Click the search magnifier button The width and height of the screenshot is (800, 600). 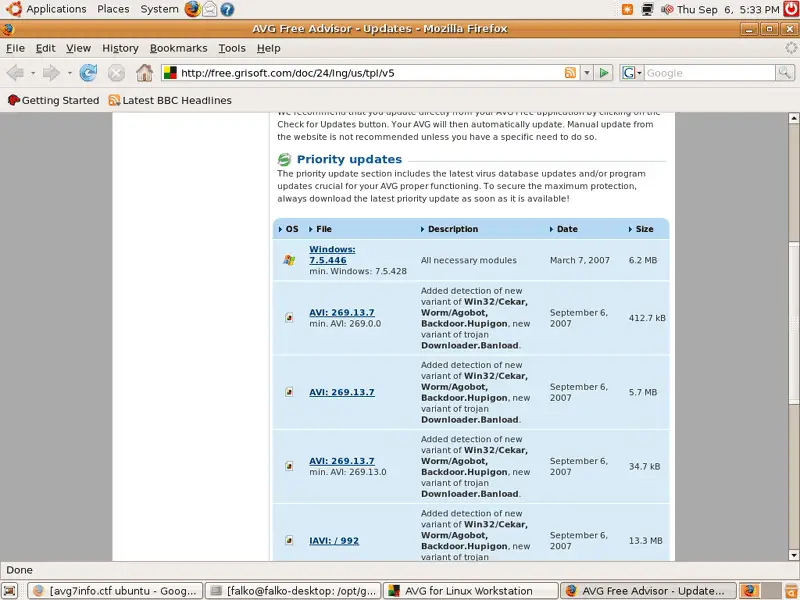(785, 73)
